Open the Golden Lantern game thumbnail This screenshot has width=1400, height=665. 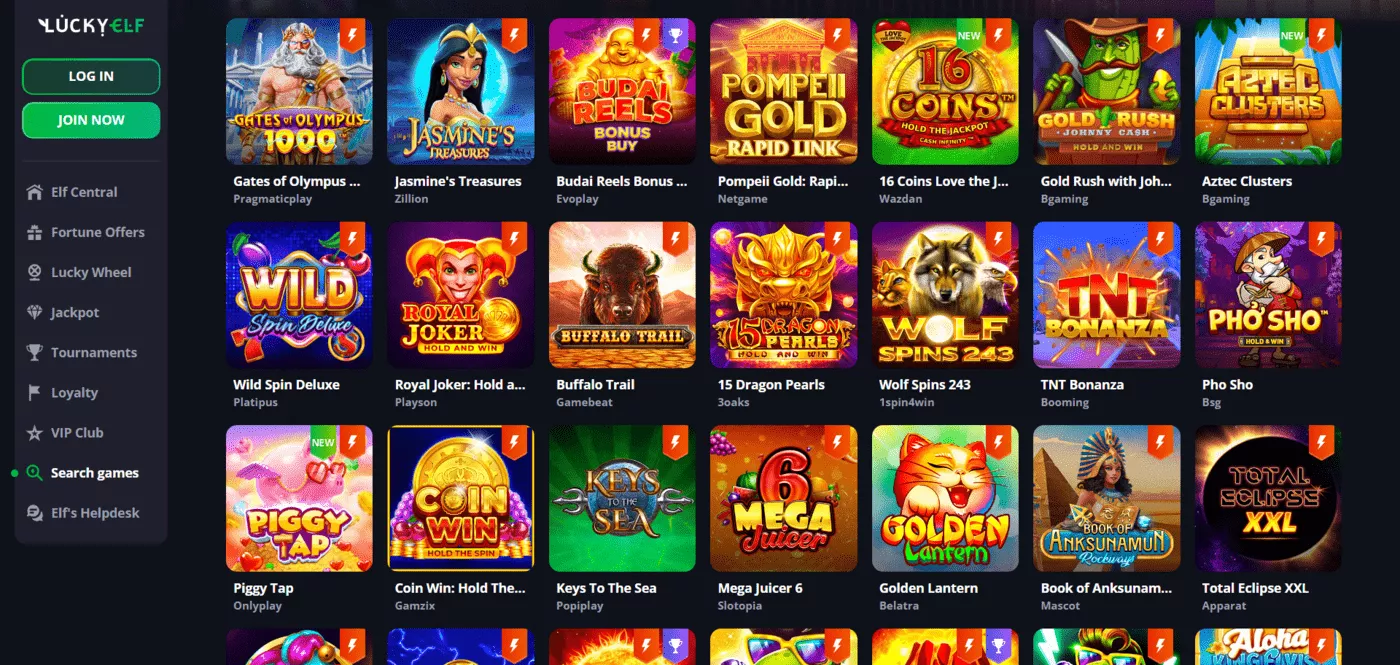coord(945,498)
